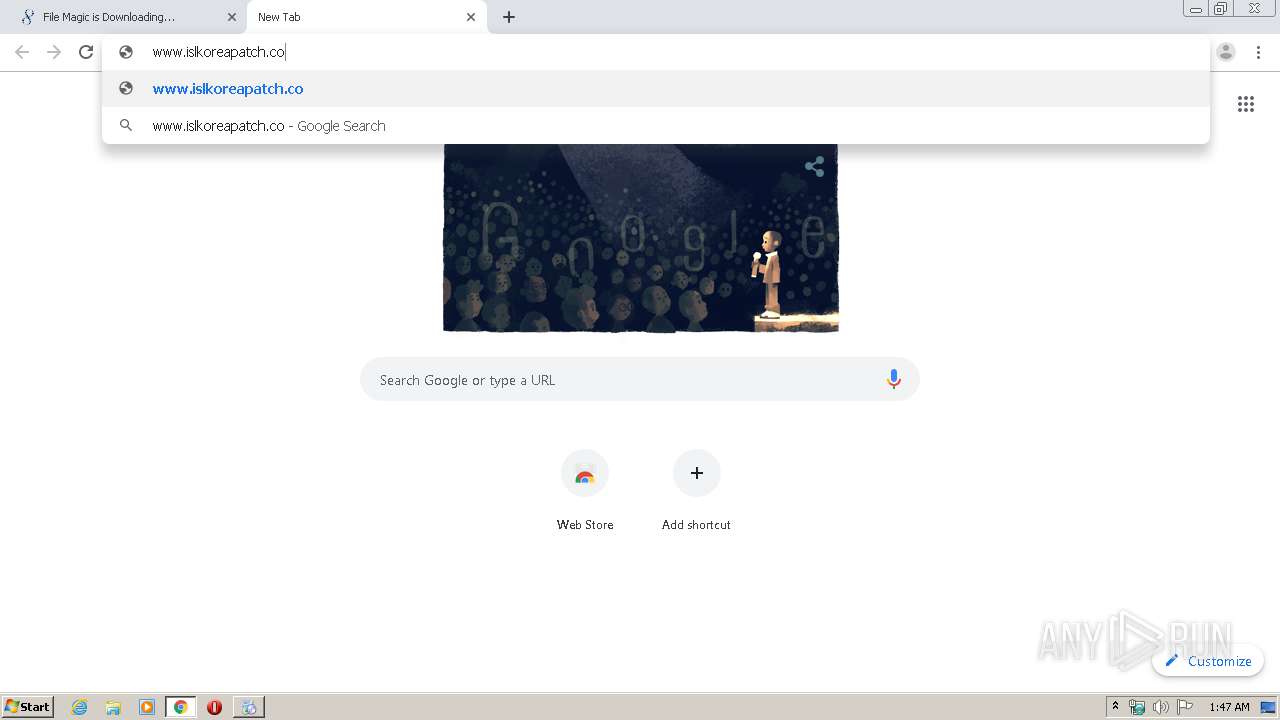Image resolution: width=1280 pixels, height=720 pixels.
Task: Close the New Tab tab
Action: tap(471, 17)
